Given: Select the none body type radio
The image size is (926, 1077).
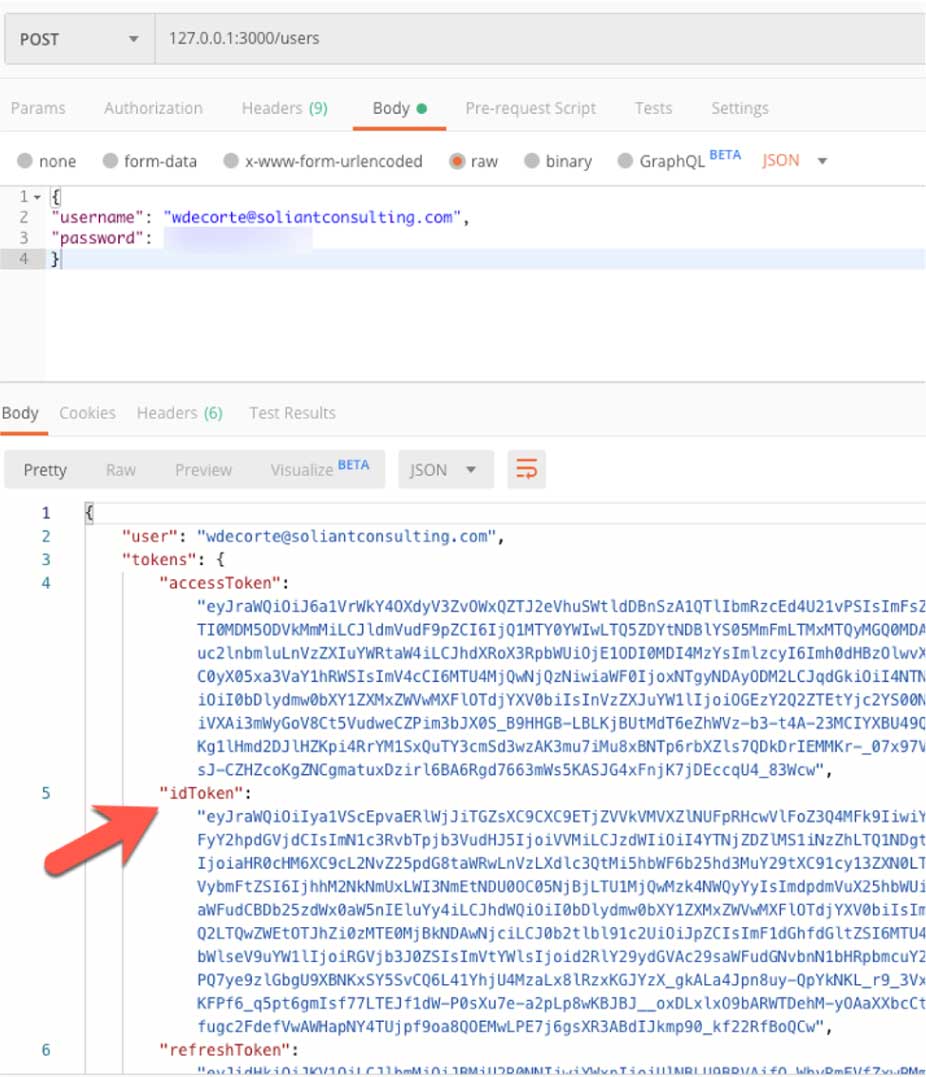Looking at the screenshot, I should 25,161.
